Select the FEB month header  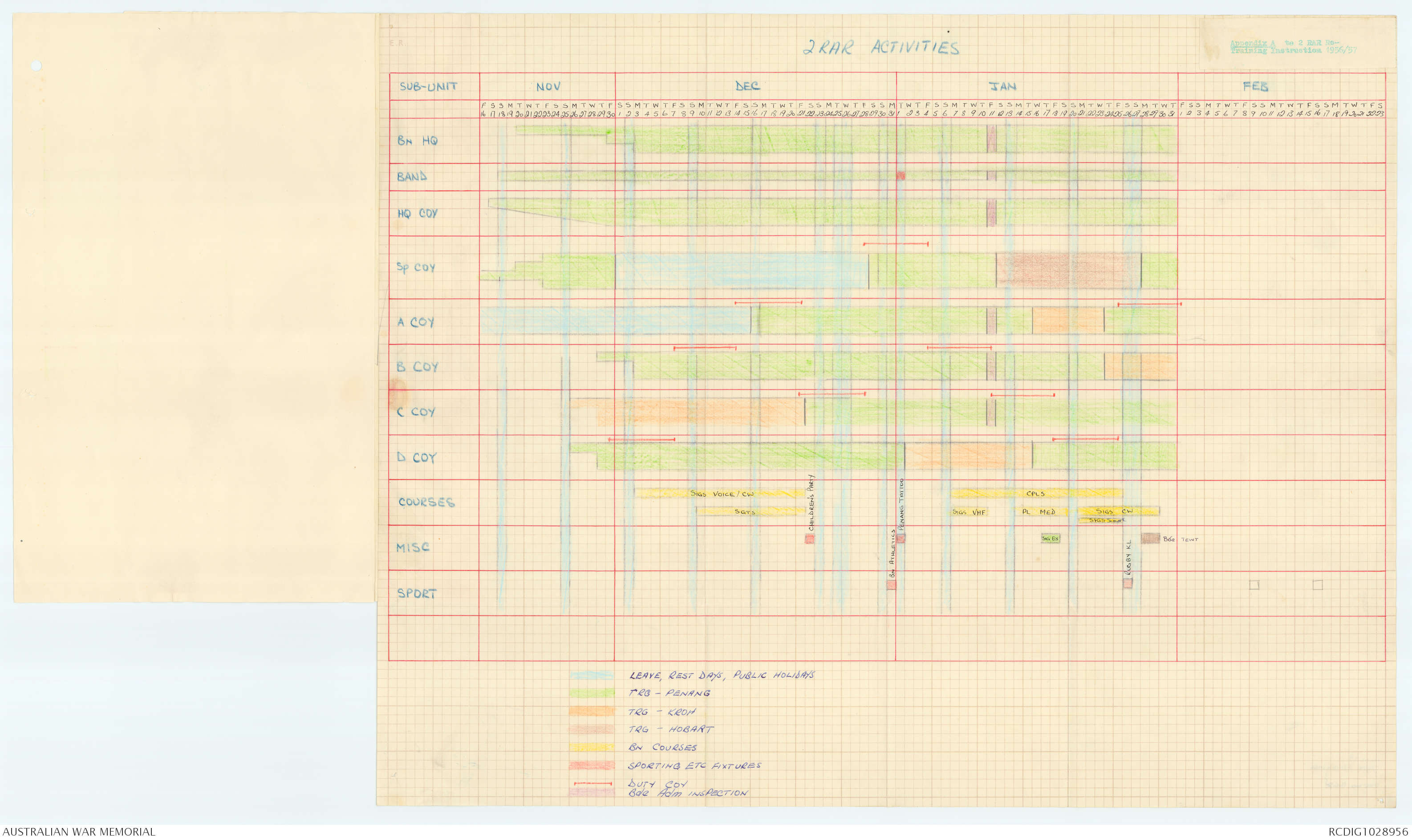point(1255,86)
